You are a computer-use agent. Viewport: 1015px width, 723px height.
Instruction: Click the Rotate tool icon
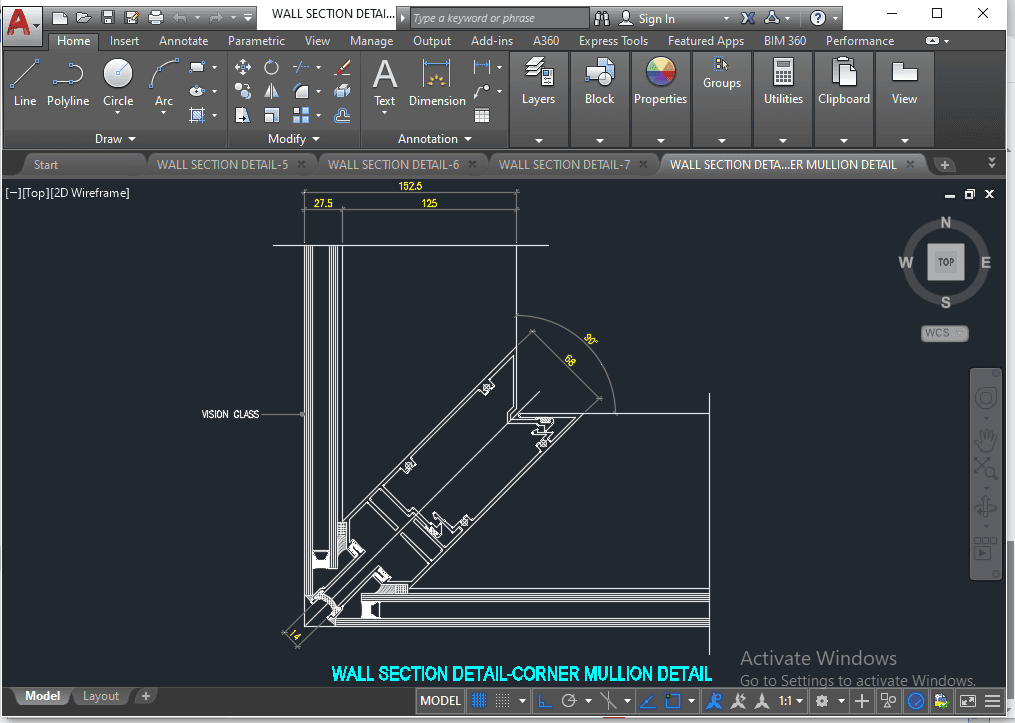pyautogui.click(x=271, y=67)
